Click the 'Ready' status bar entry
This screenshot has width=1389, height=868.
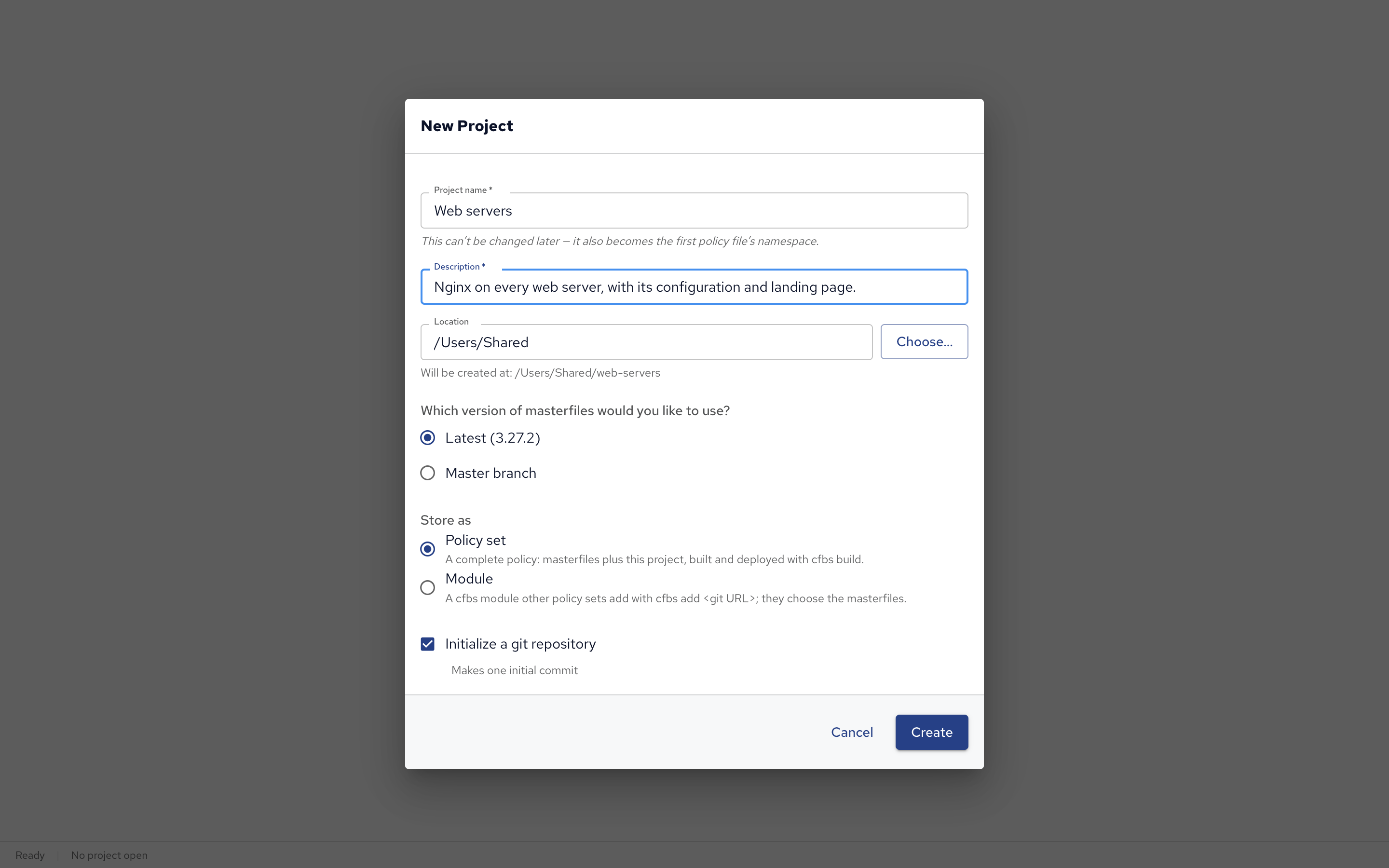click(30, 855)
